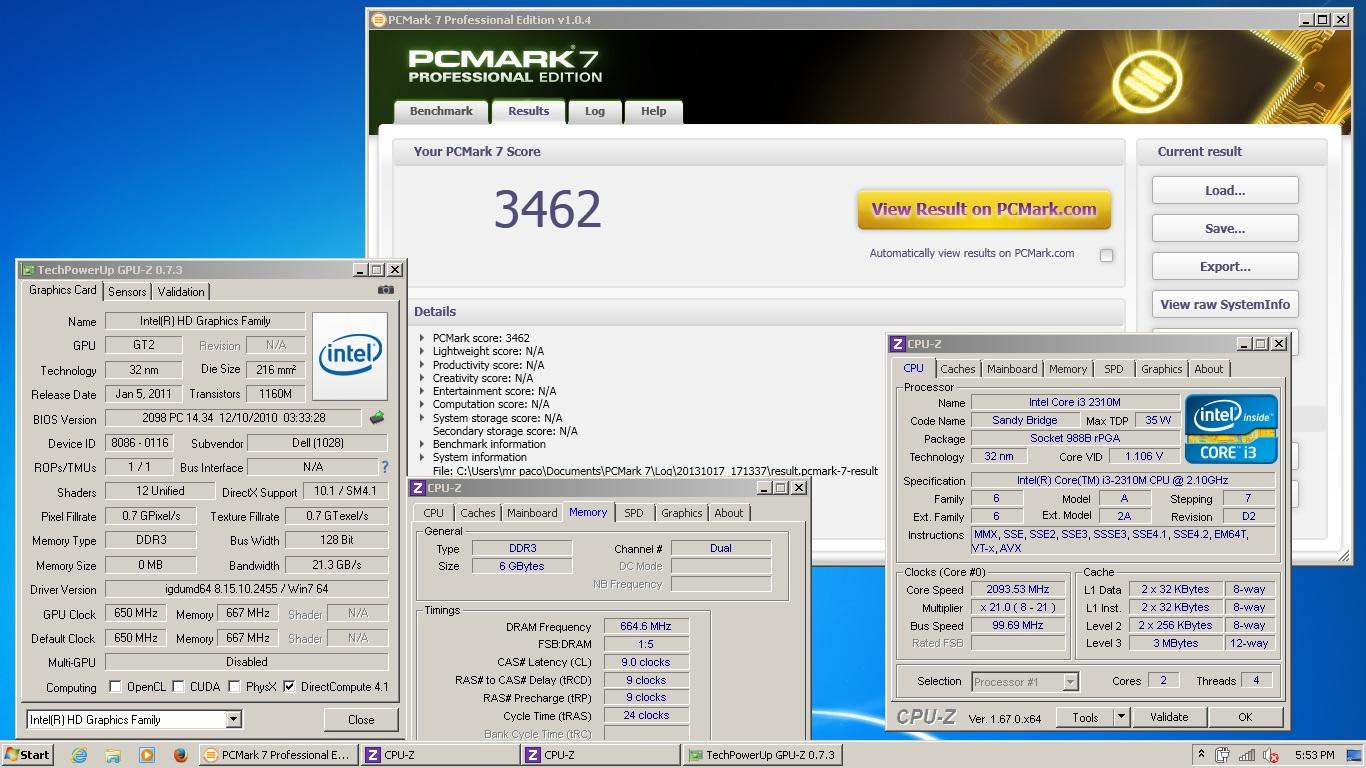Switch to the Sensors tab in GPU-Z
This screenshot has height=768, width=1366.
(127, 292)
